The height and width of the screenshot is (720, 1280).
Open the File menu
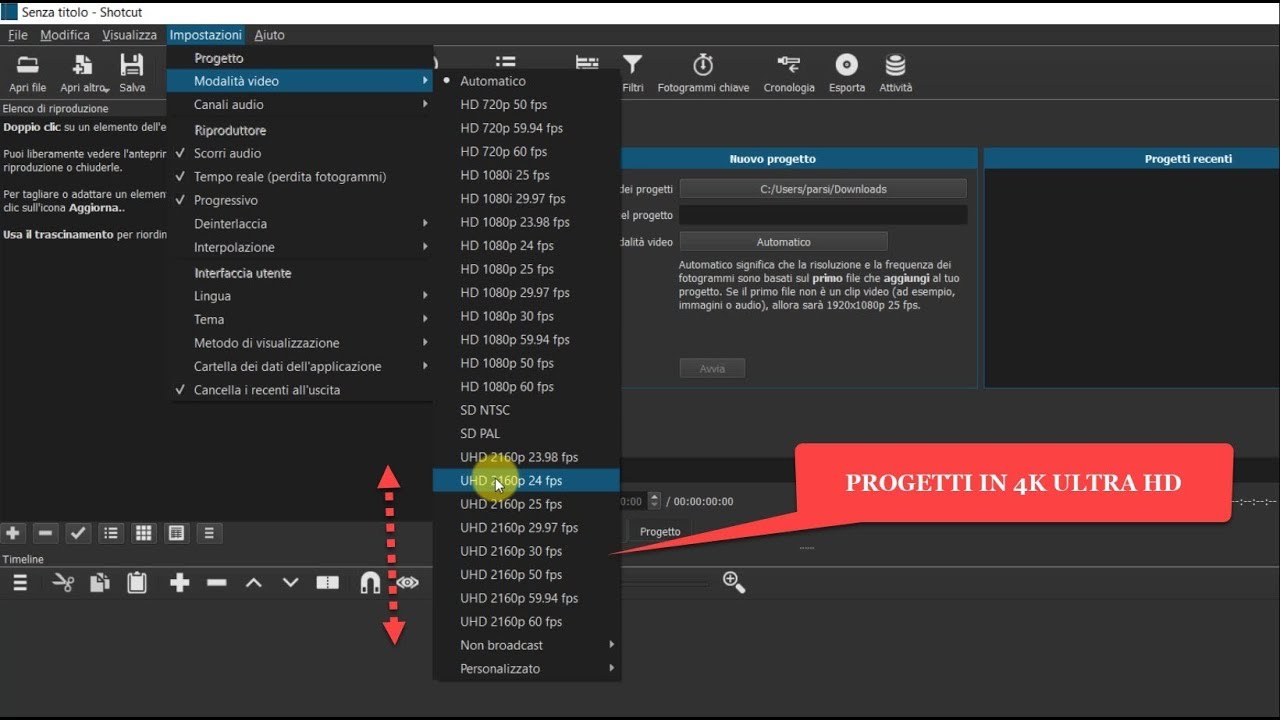pyautogui.click(x=18, y=35)
